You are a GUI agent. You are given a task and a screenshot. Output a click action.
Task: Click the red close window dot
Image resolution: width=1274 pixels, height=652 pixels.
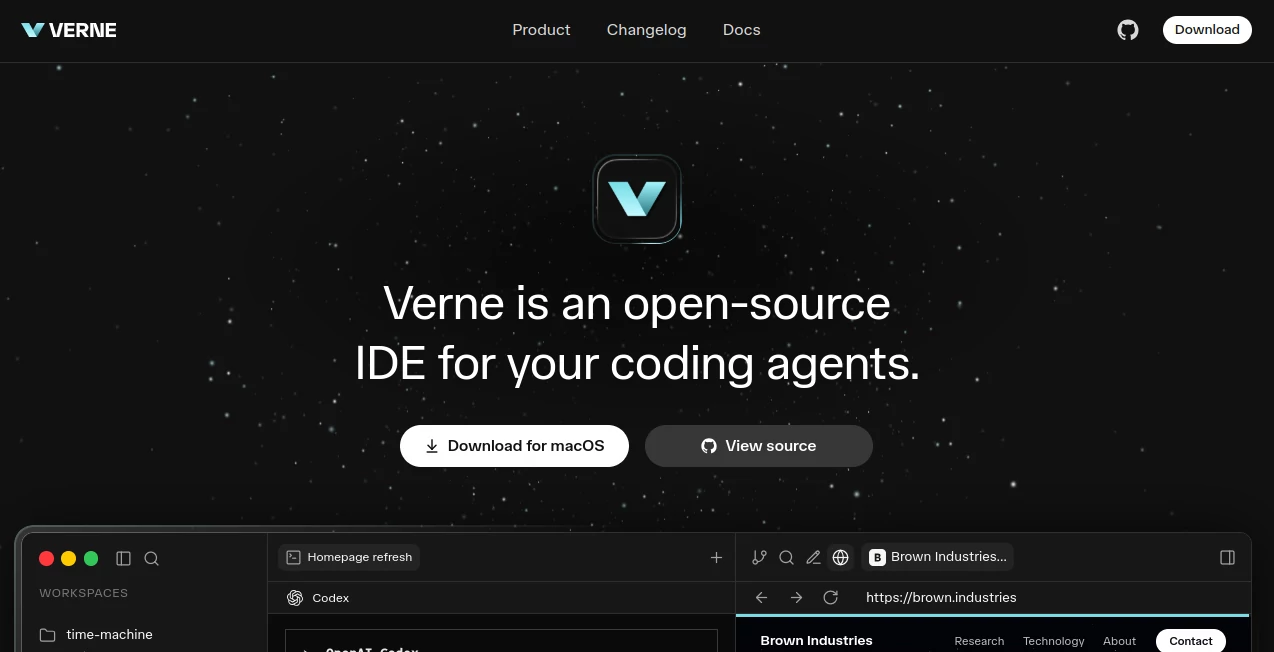(x=46, y=559)
